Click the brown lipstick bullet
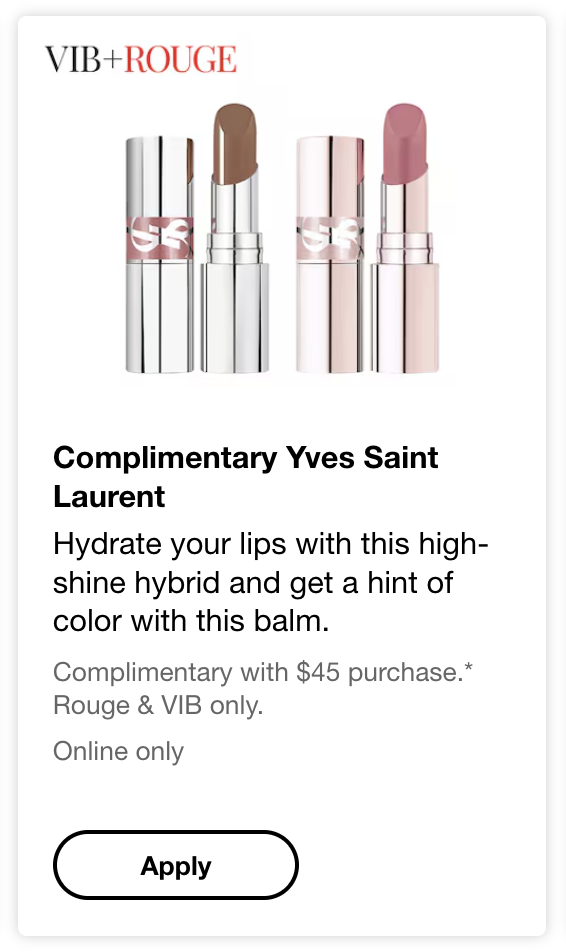This screenshot has width=566, height=952. point(234,143)
